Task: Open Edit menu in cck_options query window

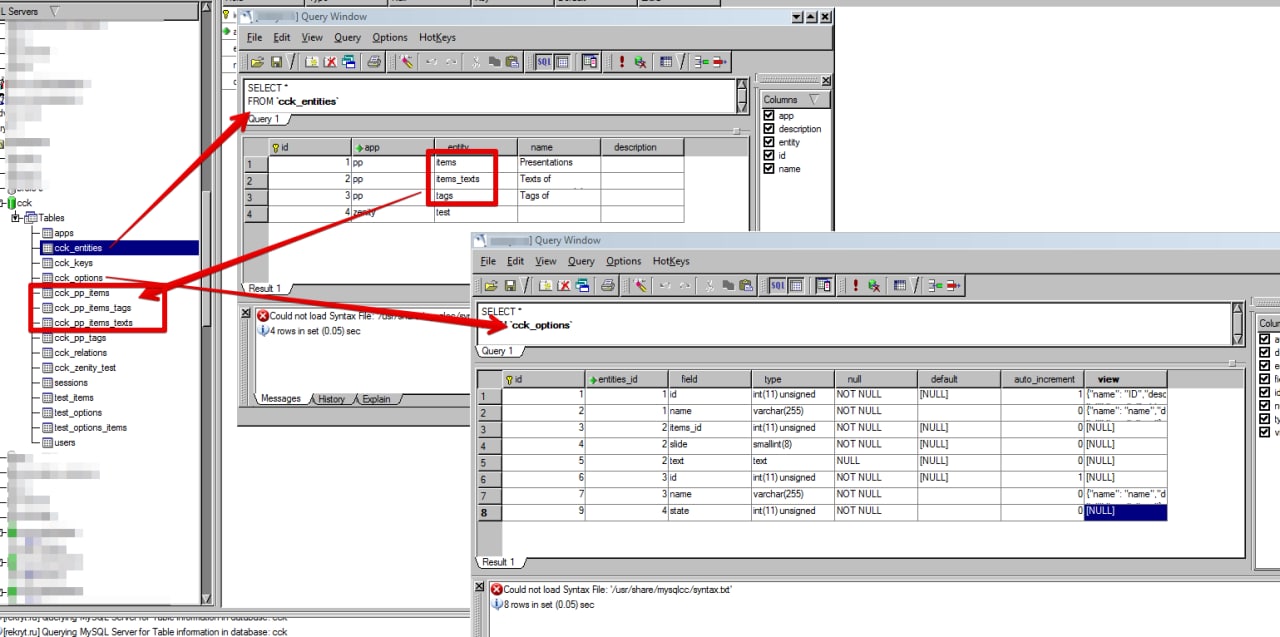Action: 515,261
